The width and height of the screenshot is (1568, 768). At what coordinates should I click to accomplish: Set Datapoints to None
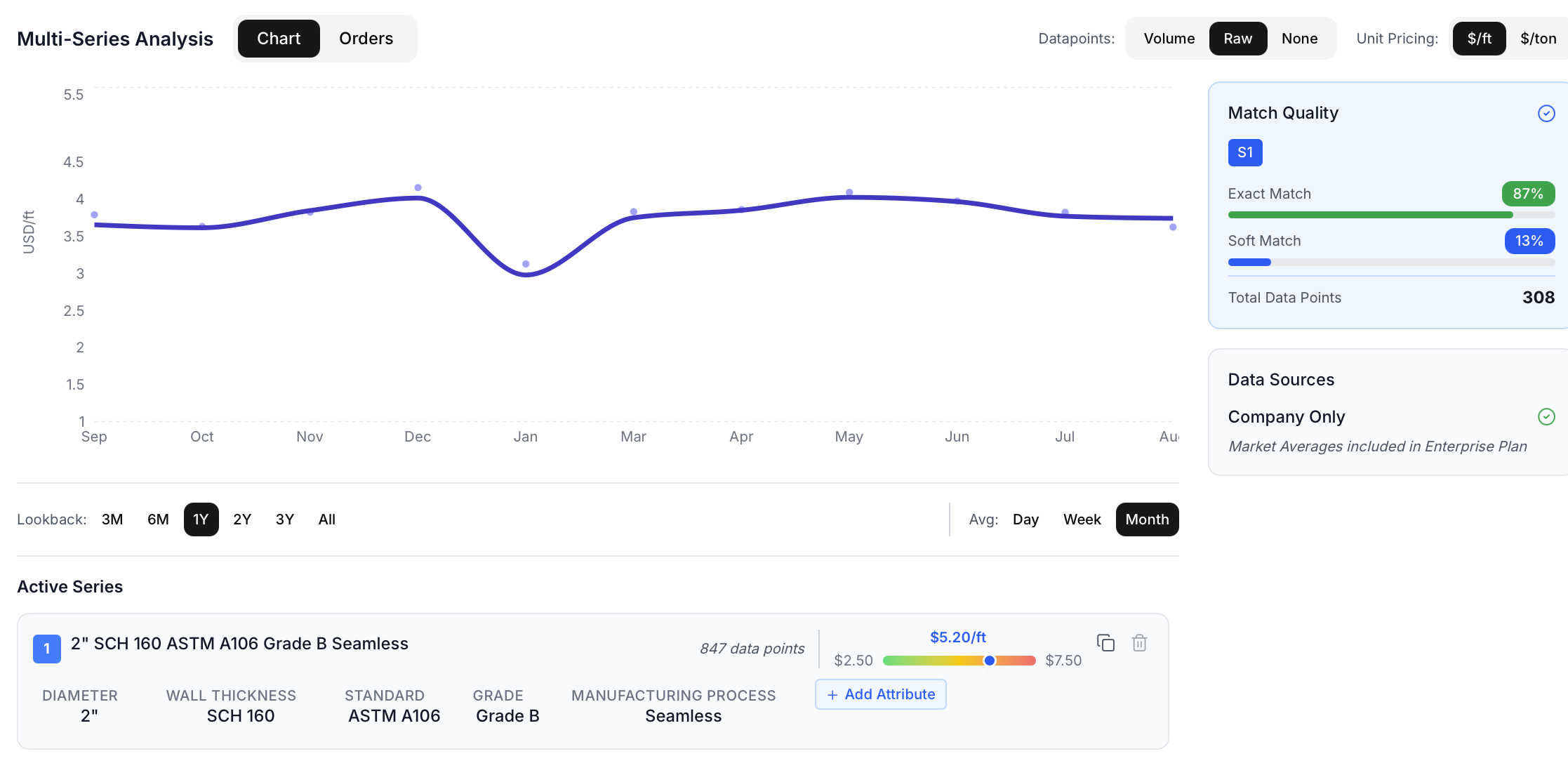[x=1300, y=39]
